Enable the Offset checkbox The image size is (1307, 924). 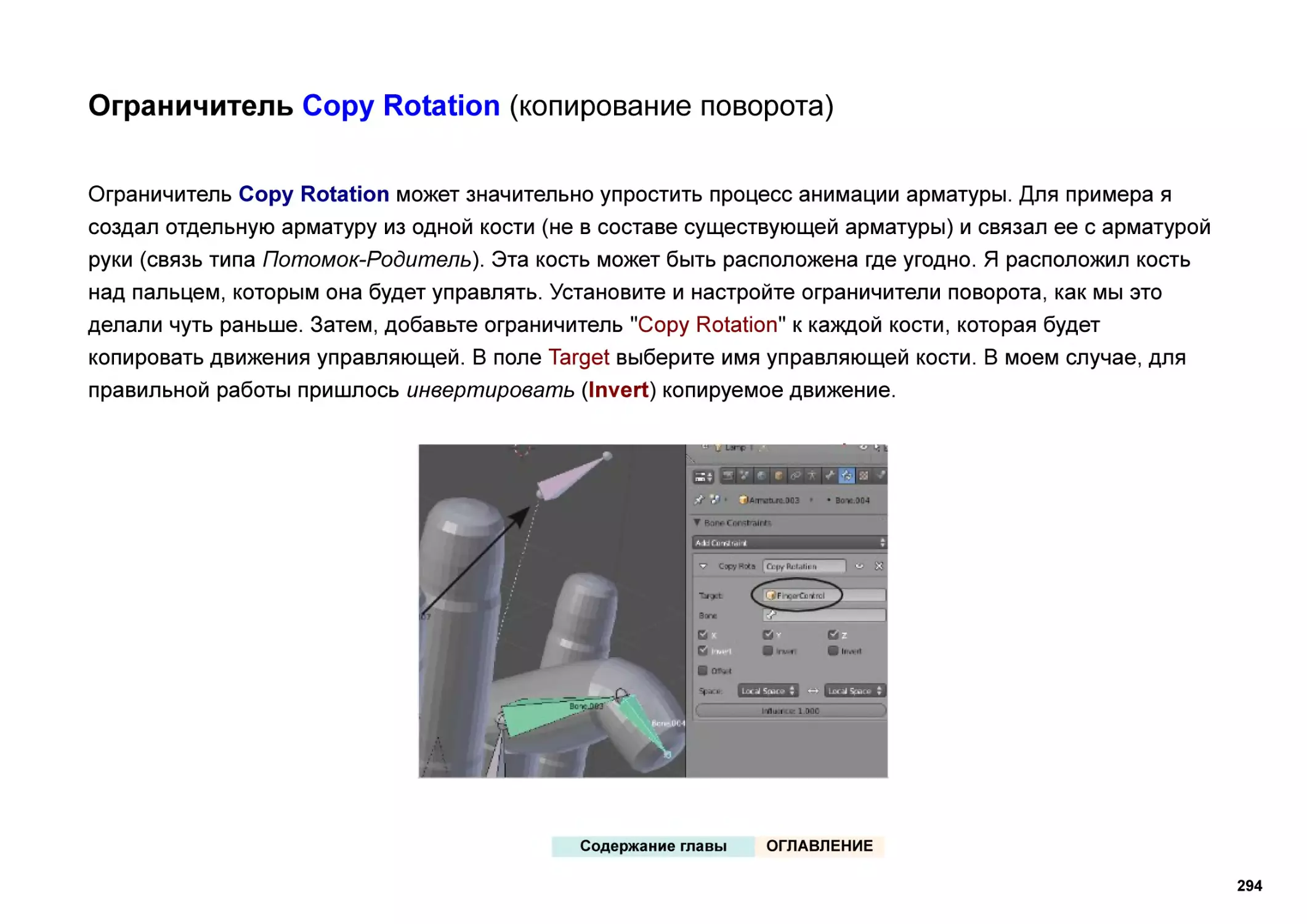tap(703, 670)
